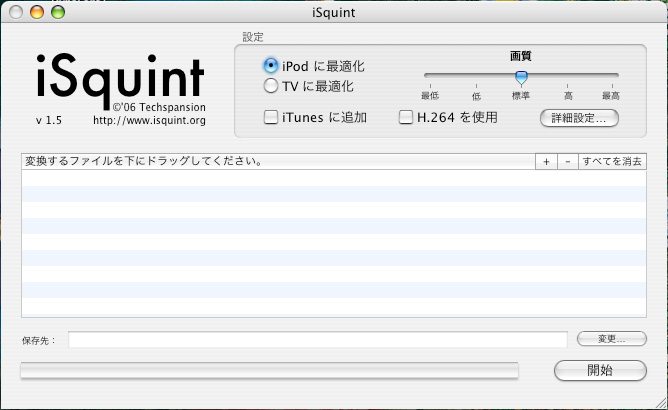Click the v 1.5 version label

(x=49, y=121)
